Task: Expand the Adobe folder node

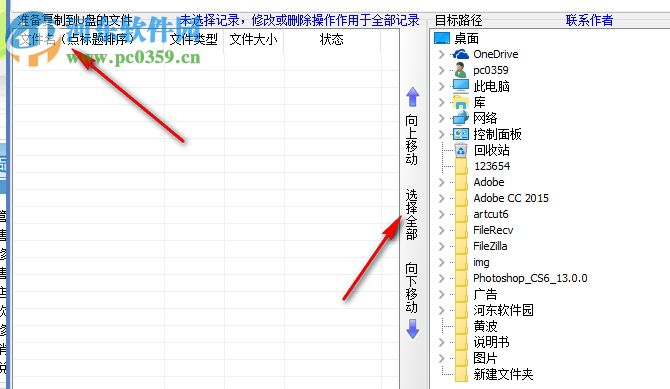Action: pos(441,182)
